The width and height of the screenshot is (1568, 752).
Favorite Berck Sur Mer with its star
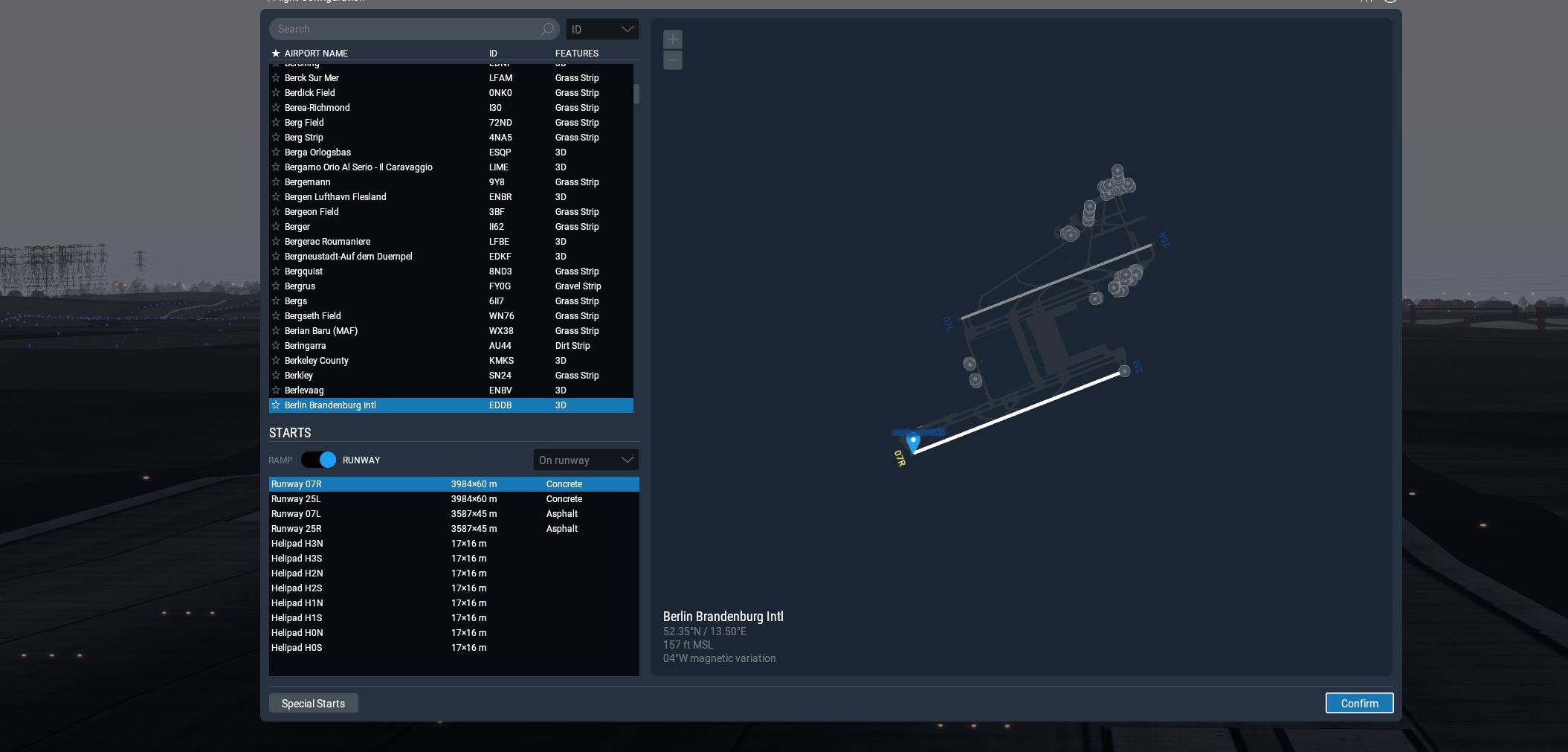pos(276,77)
